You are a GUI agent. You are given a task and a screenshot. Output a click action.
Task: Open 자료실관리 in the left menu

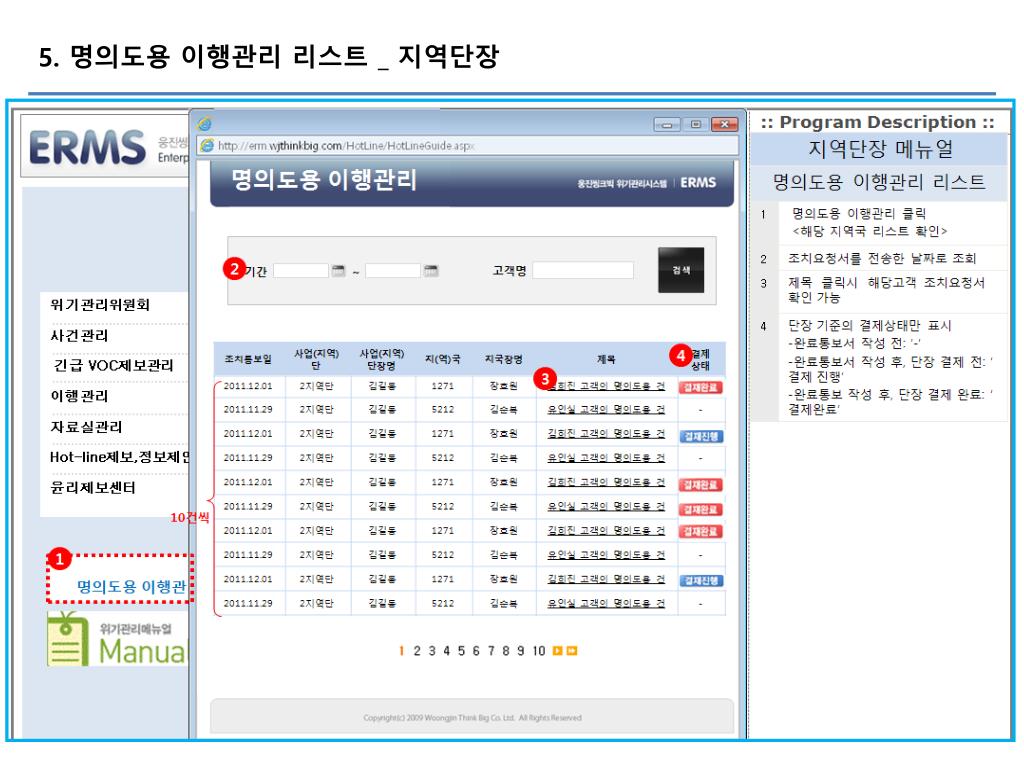click(86, 426)
